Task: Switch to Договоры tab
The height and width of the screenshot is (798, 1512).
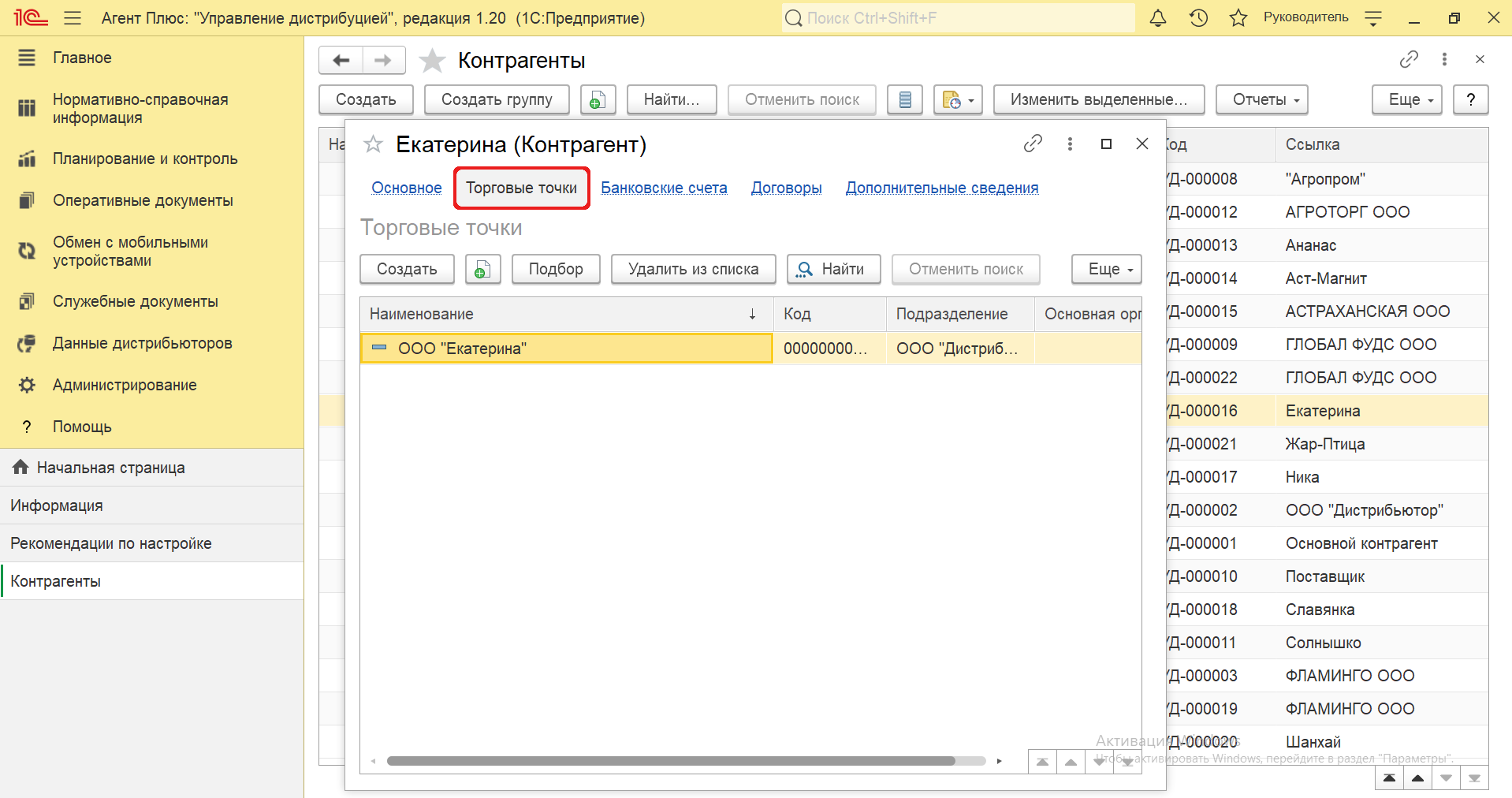Action: 786,188
